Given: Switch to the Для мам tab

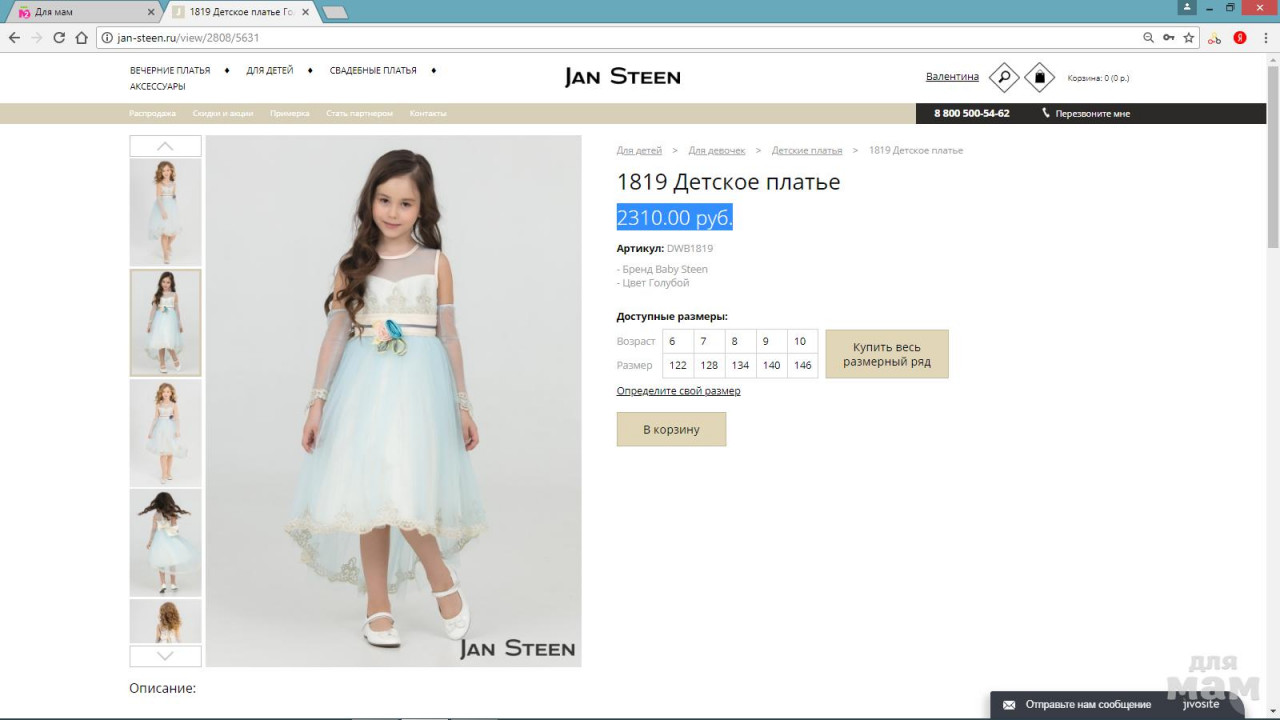Looking at the screenshot, I should pos(80,12).
